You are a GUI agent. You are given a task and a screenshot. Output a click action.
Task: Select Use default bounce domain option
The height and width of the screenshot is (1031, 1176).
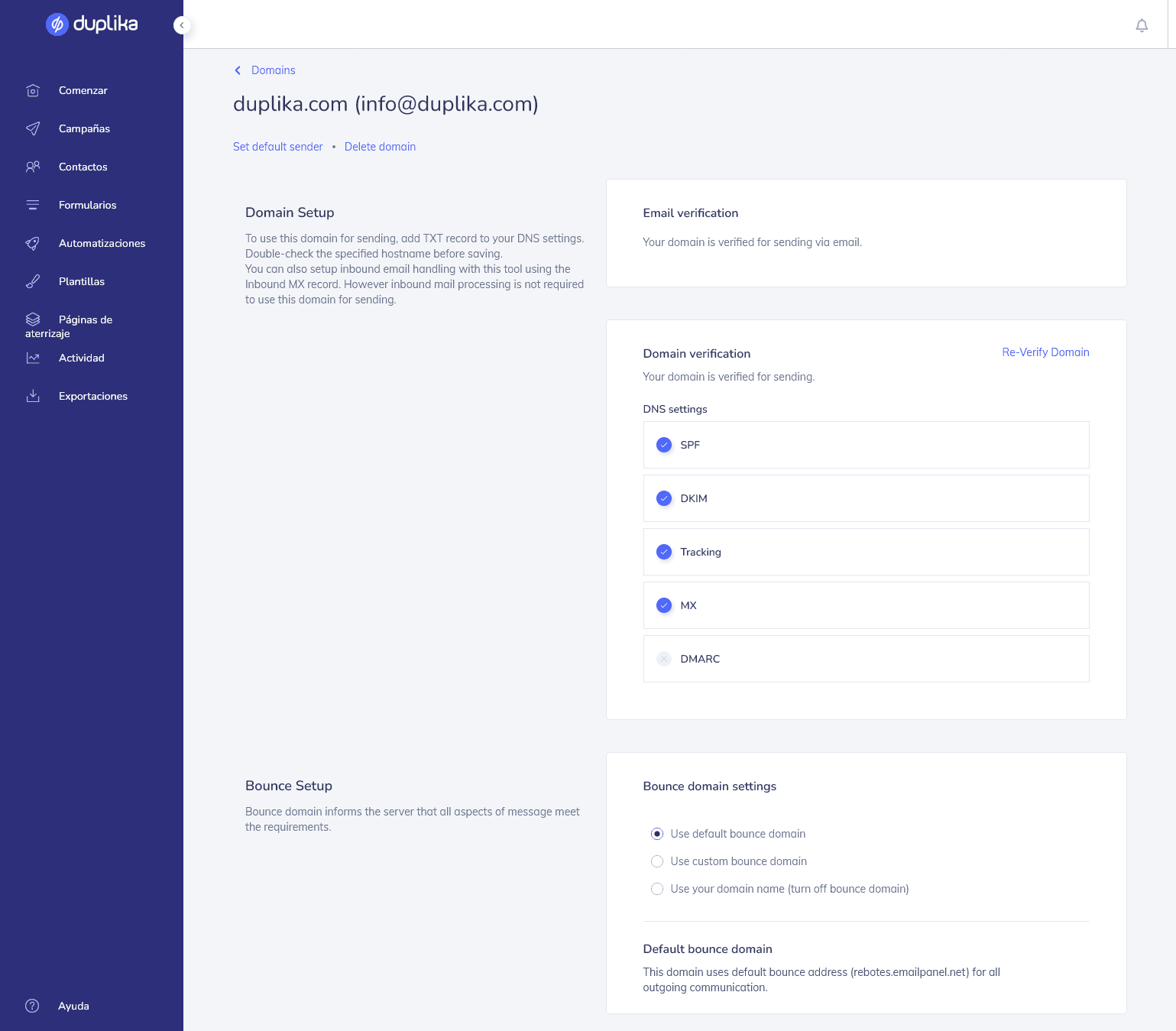[657, 834]
